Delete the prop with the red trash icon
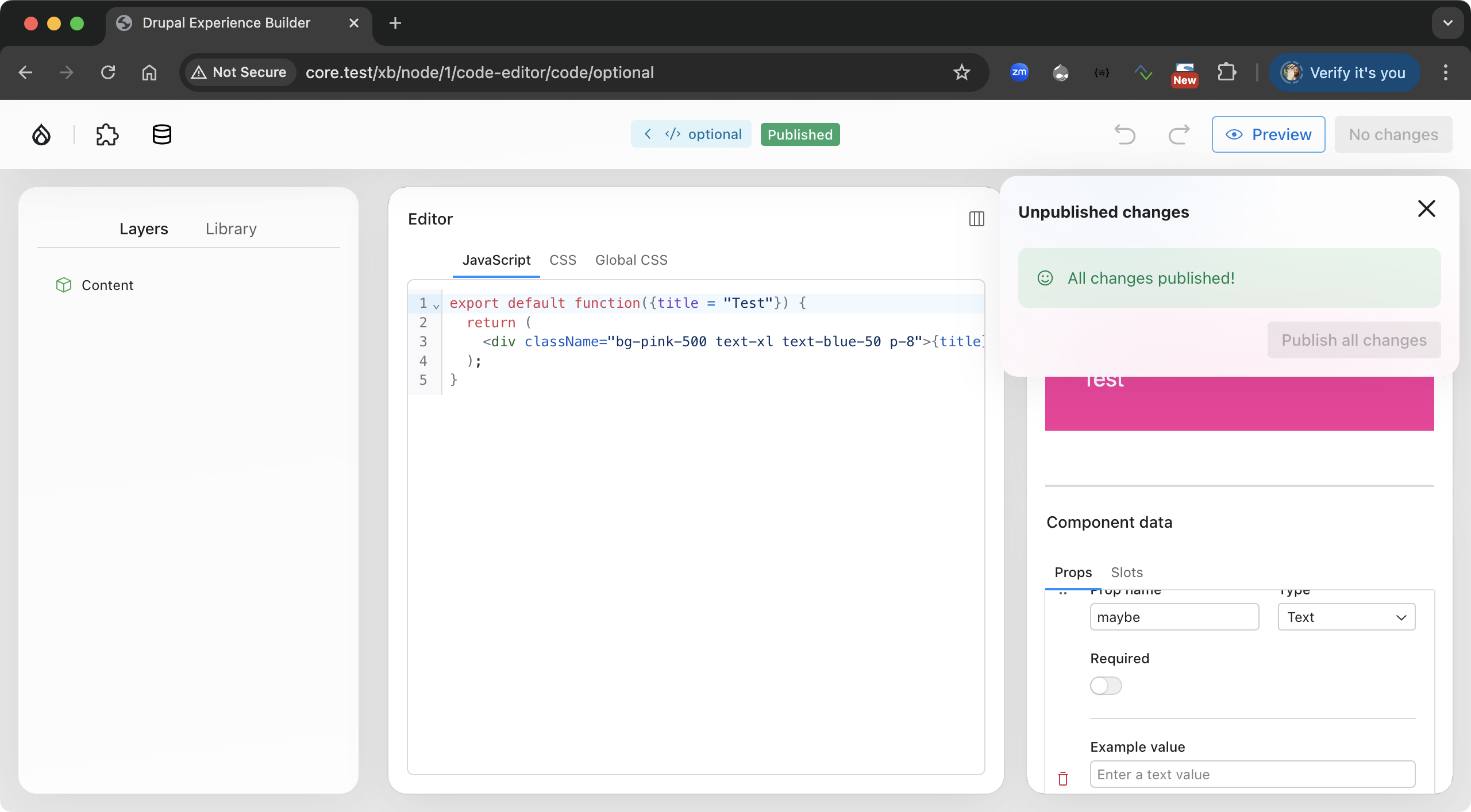 point(1063,779)
